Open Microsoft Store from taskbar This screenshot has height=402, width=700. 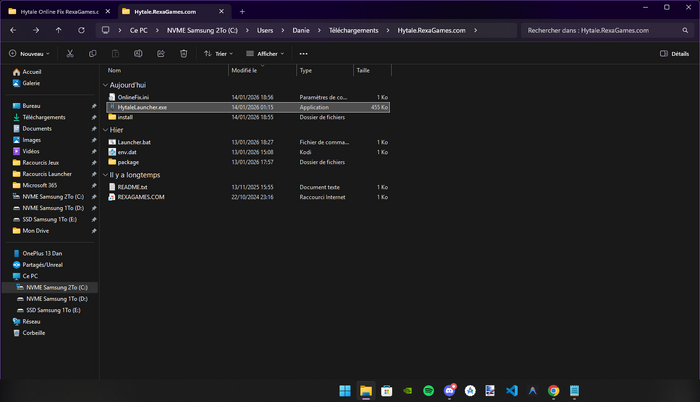(387, 391)
